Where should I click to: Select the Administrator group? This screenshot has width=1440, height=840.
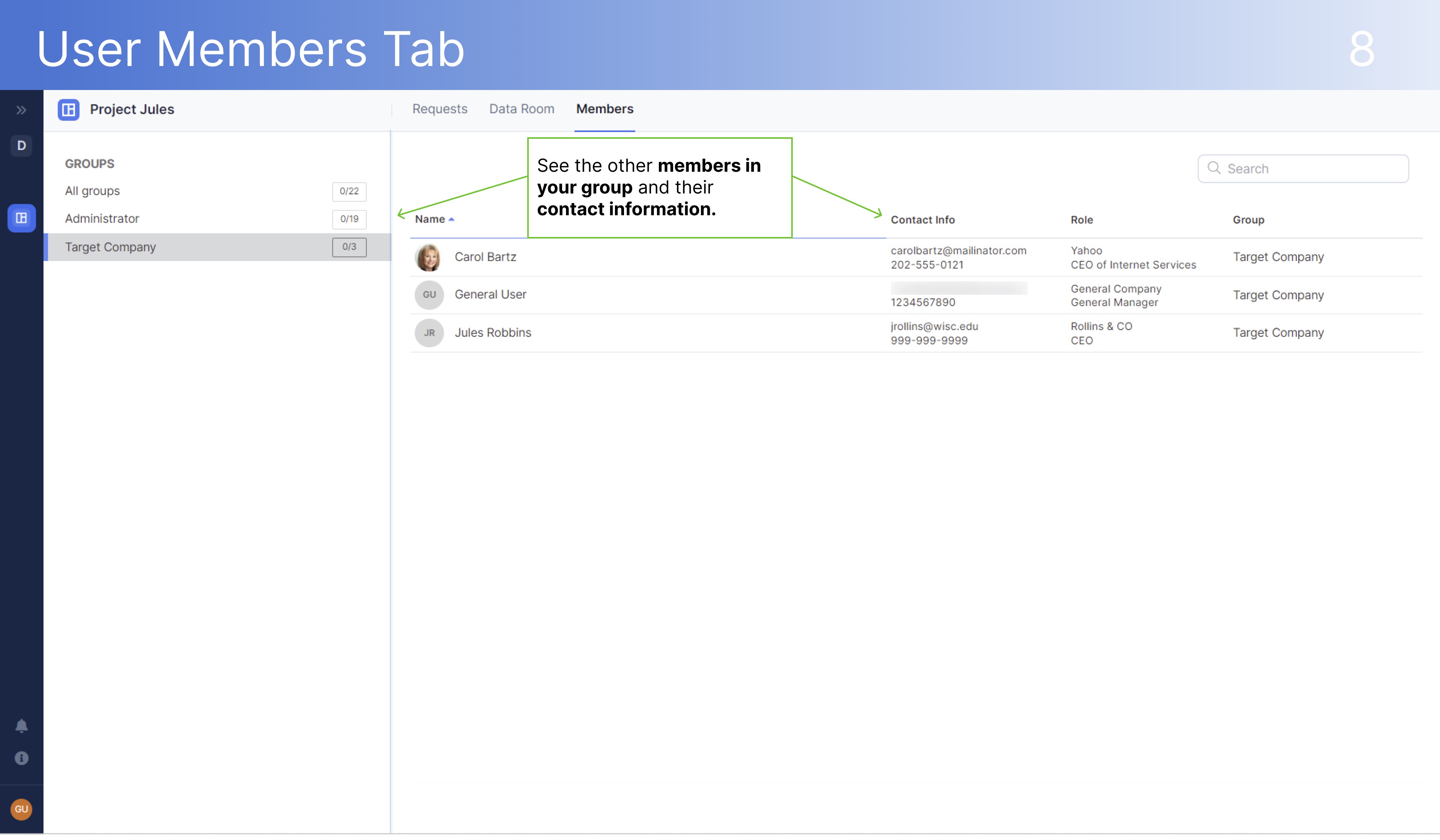pyautogui.click(x=102, y=218)
